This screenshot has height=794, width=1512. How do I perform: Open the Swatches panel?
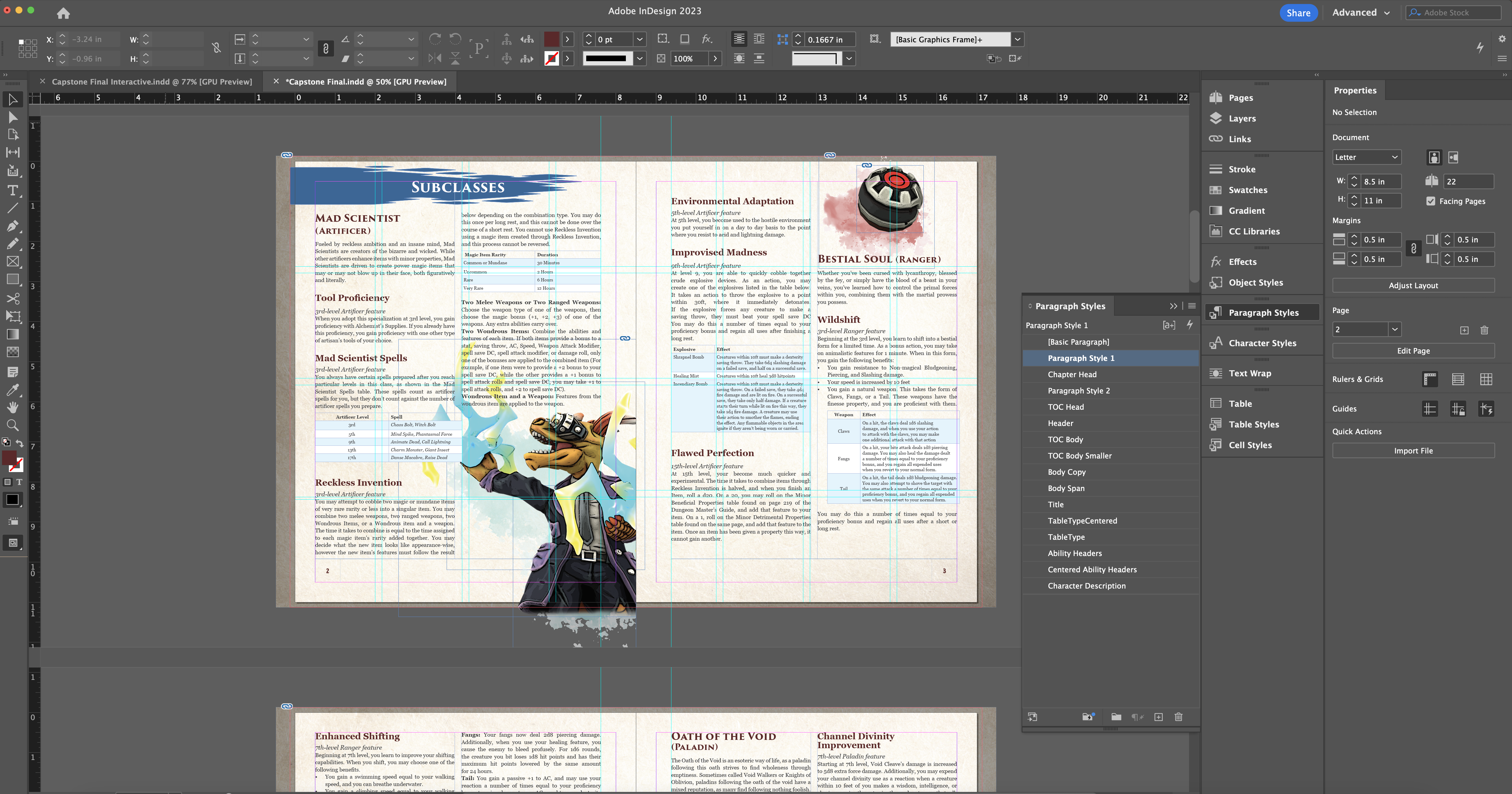click(x=1248, y=190)
